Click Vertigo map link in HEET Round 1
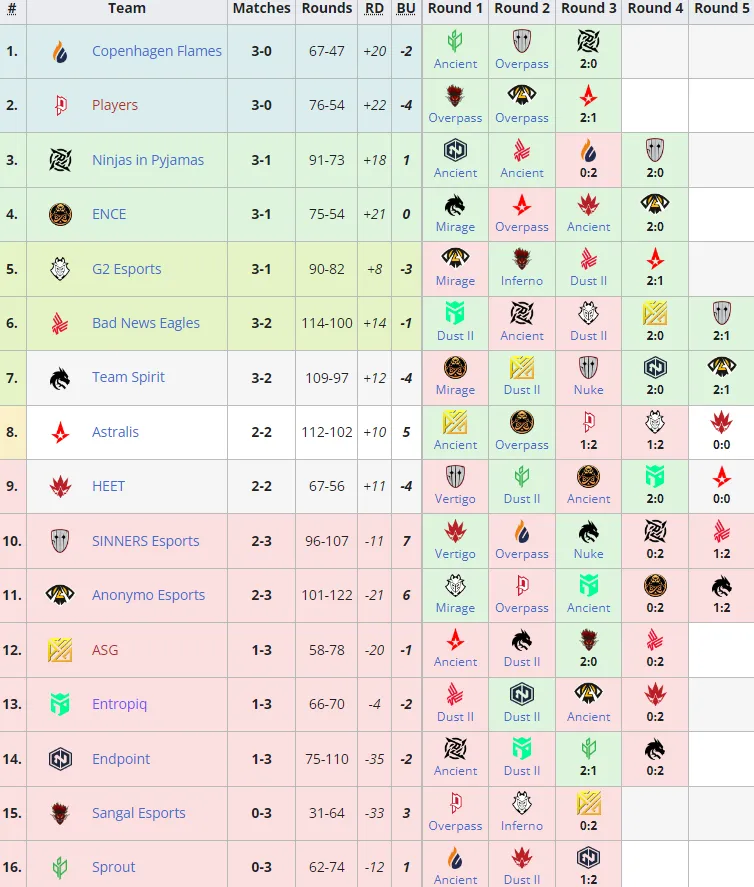Image resolution: width=754 pixels, height=887 pixels. pos(455,499)
